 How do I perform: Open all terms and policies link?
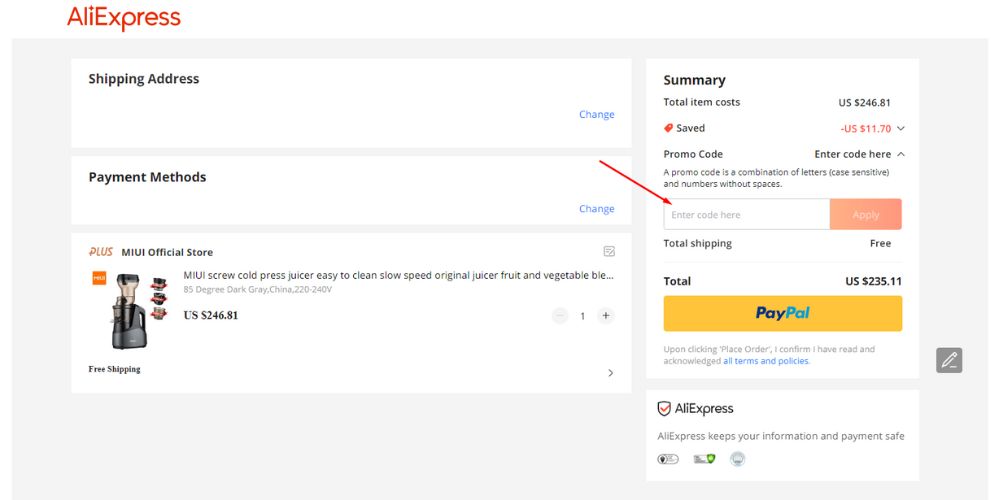point(765,361)
